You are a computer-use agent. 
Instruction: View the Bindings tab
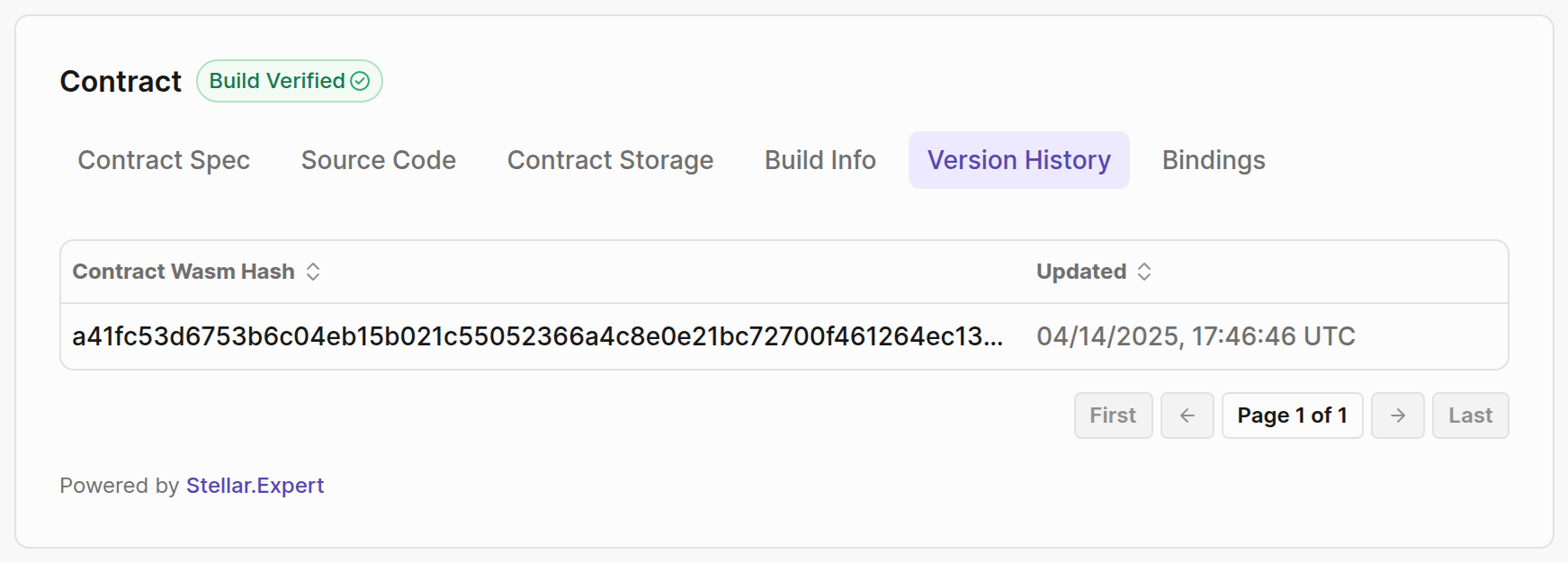coord(1213,160)
